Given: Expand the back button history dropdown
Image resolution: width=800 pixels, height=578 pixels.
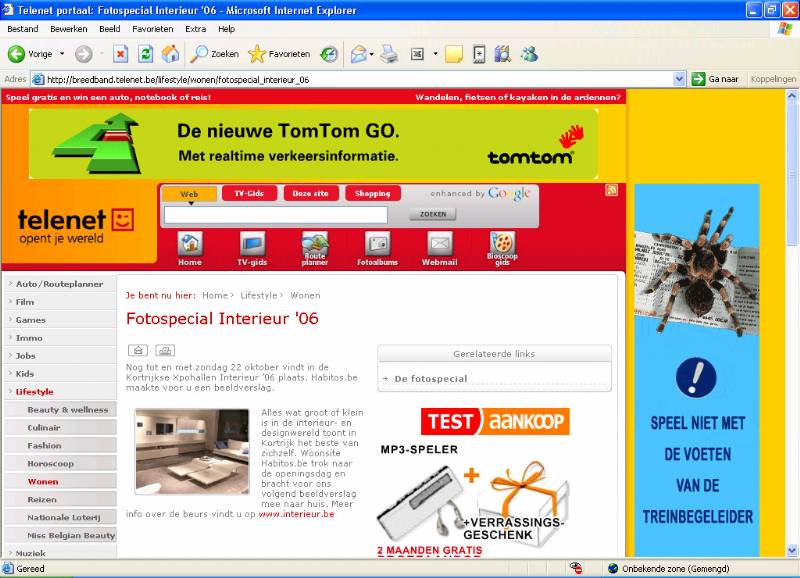Looking at the screenshot, I should (62, 54).
